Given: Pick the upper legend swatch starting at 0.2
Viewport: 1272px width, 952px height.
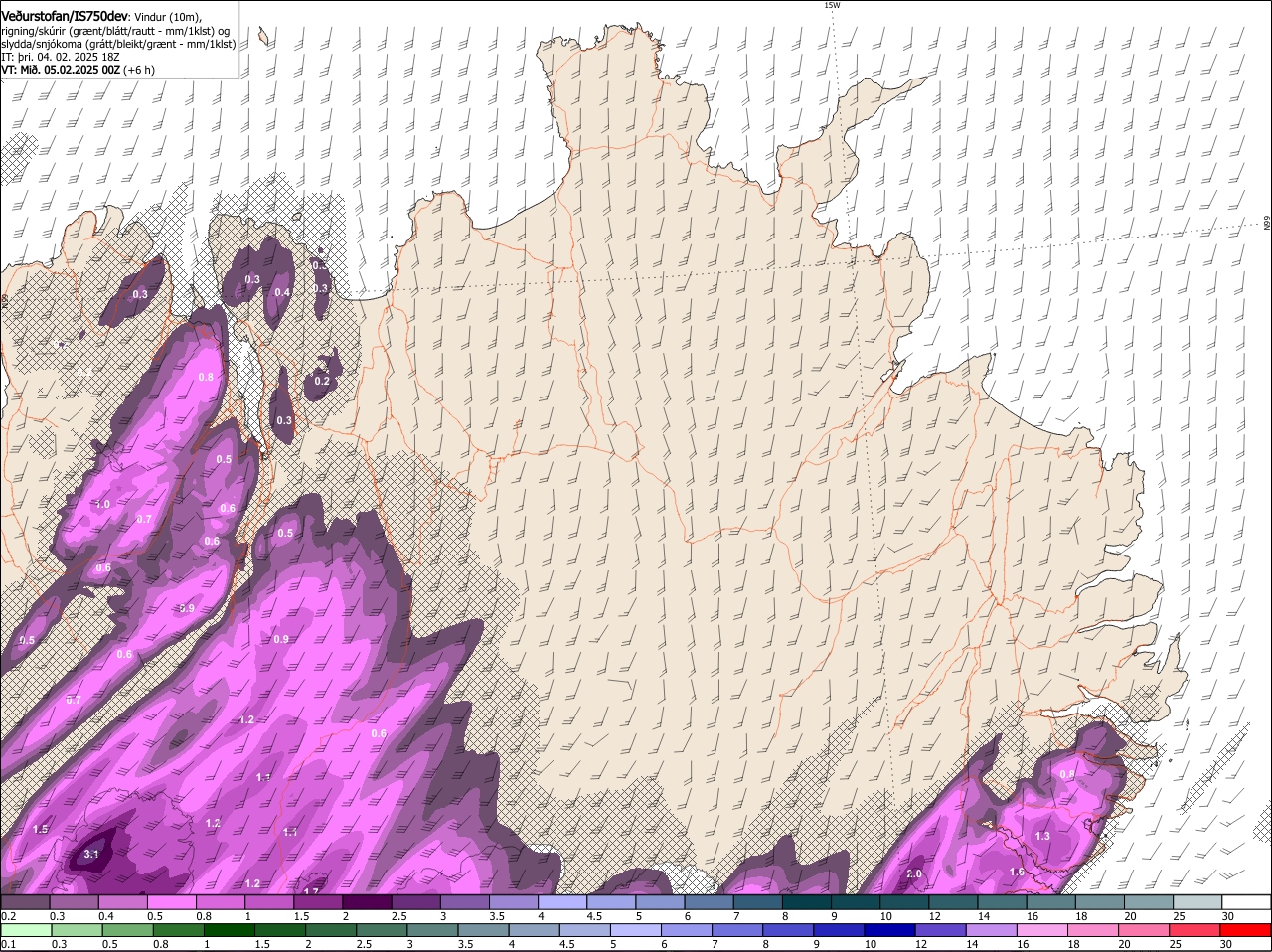Looking at the screenshot, I should (x=26, y=901).
